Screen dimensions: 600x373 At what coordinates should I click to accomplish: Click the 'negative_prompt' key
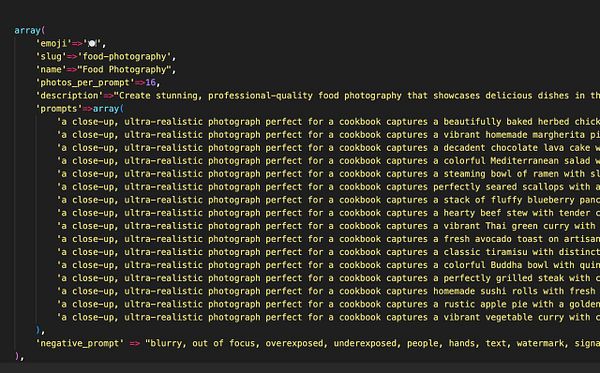tap(80, 343)
